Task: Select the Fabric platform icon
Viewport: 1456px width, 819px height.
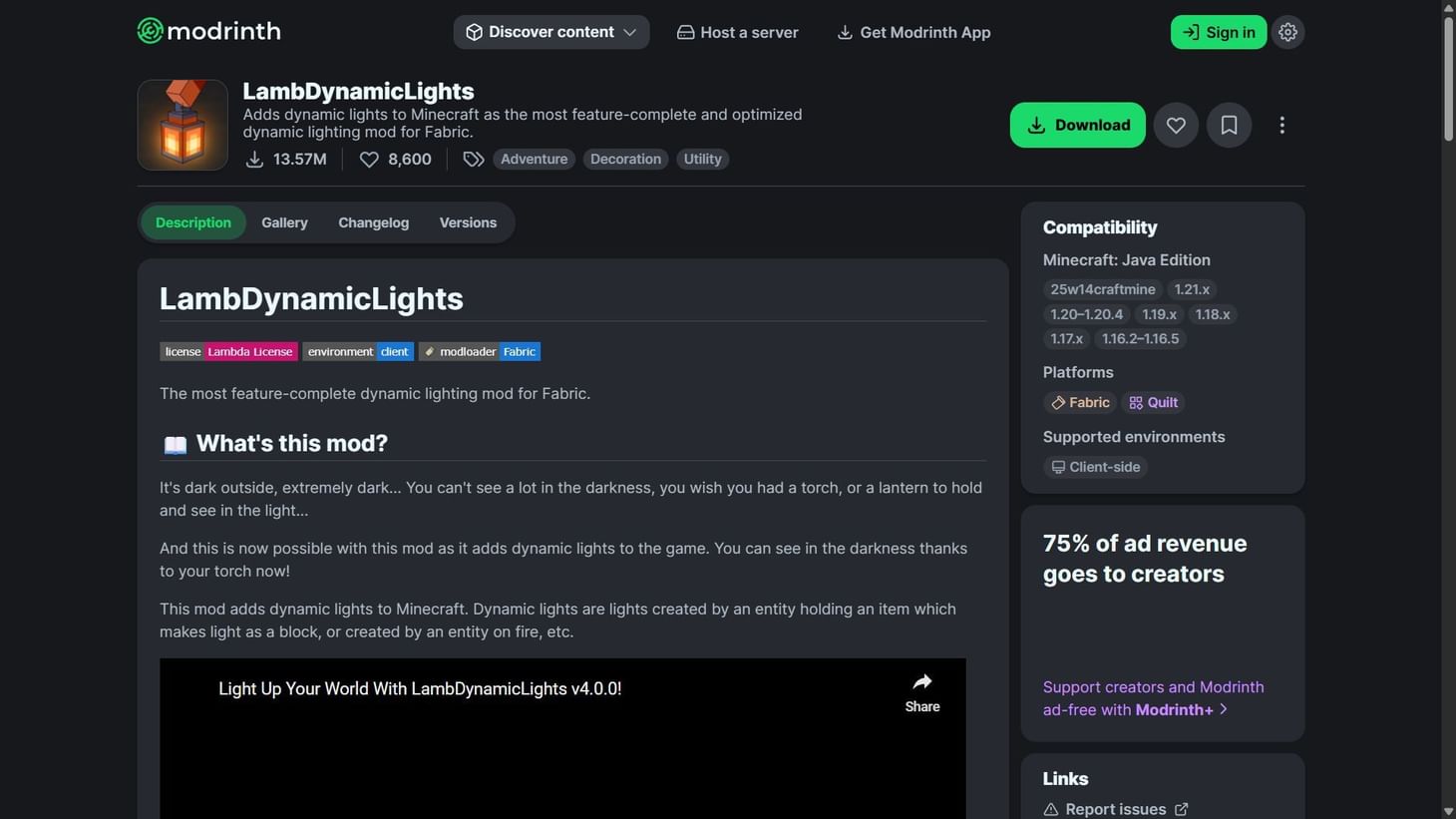Action: (1059, 402)
